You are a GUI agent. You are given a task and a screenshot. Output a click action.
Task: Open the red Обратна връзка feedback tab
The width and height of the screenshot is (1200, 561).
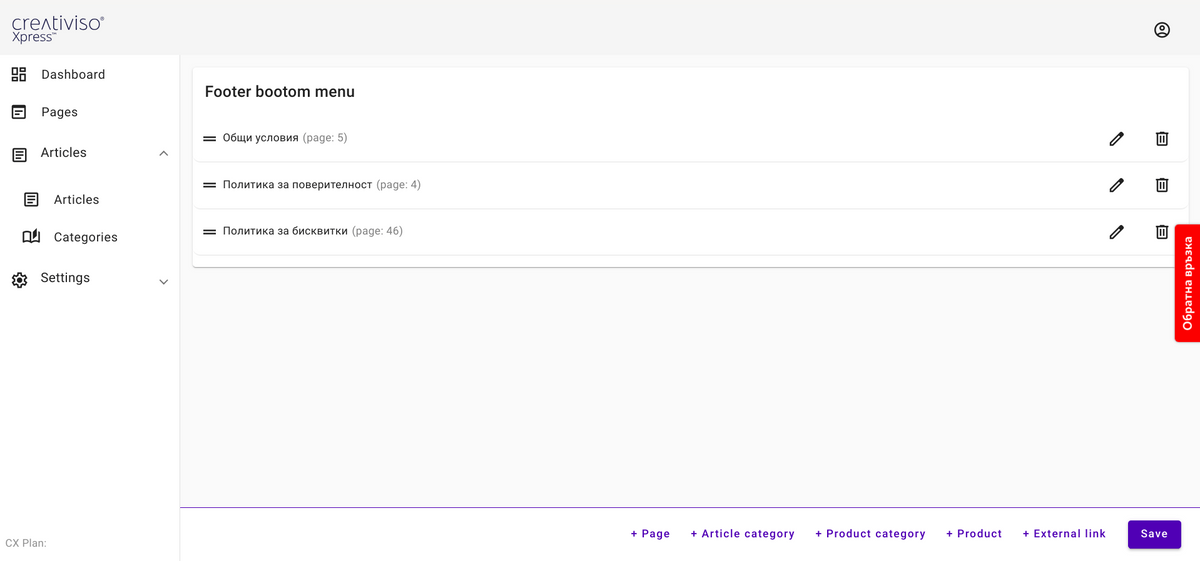[1187, 283]
